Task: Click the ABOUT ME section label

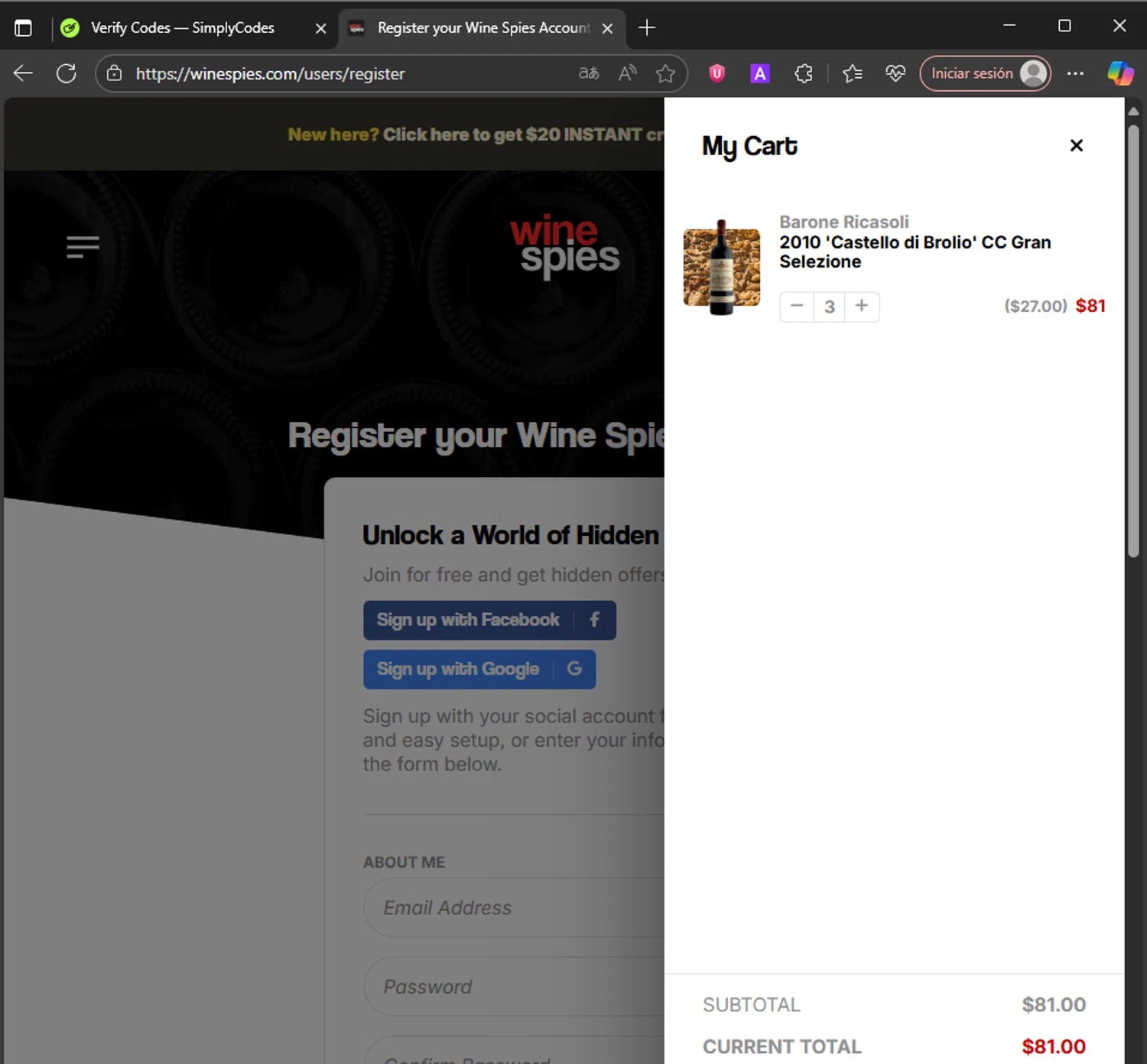Action: 404,862
